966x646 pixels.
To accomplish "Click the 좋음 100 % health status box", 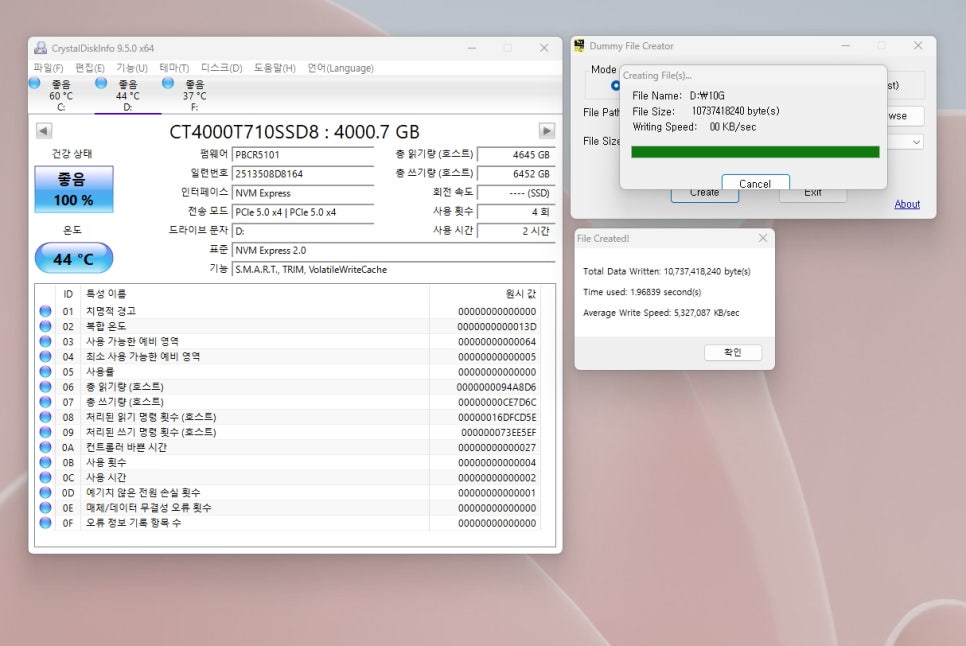I will [73, 189].
